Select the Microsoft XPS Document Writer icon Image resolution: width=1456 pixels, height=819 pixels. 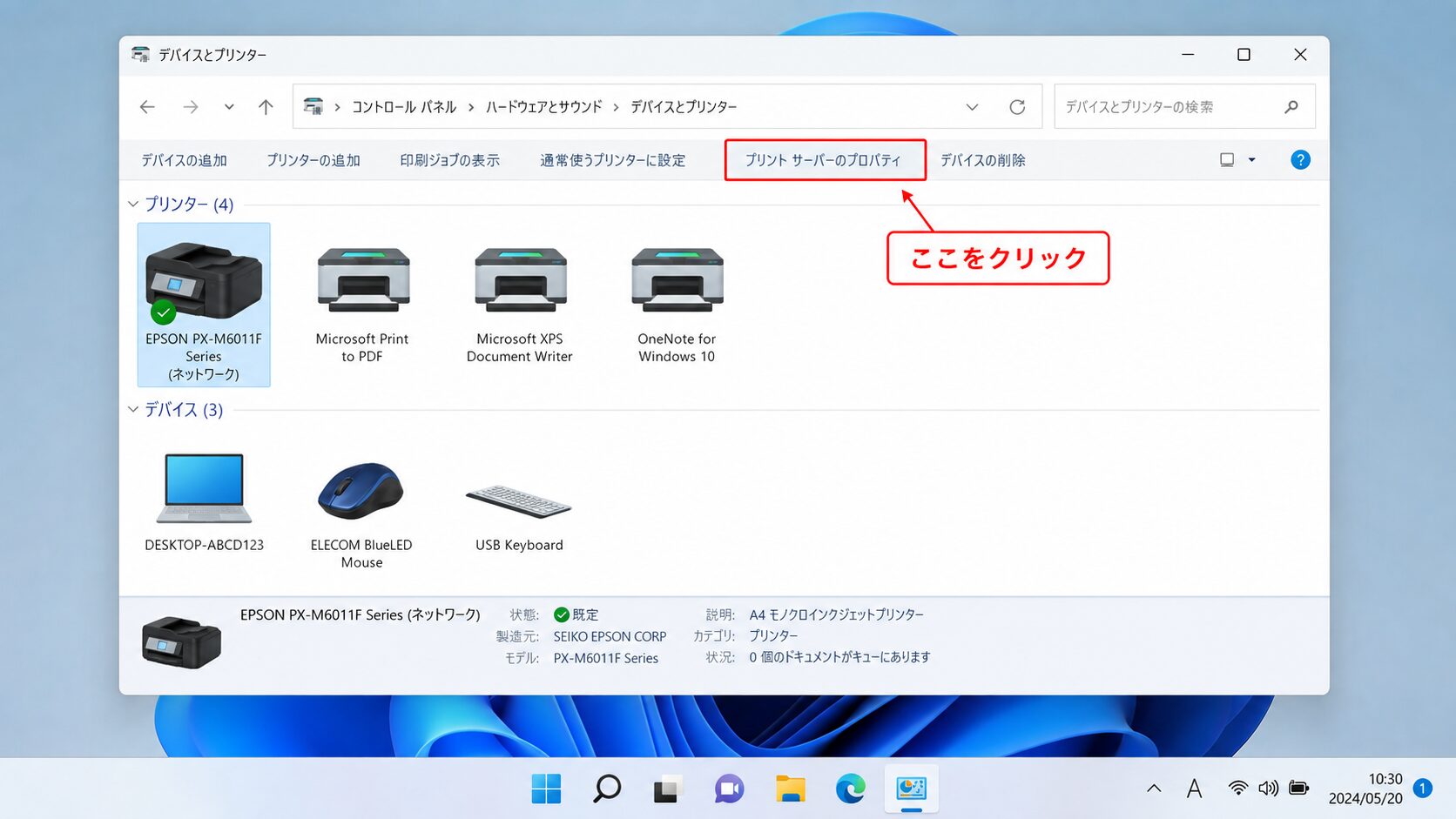click(520, 280)
